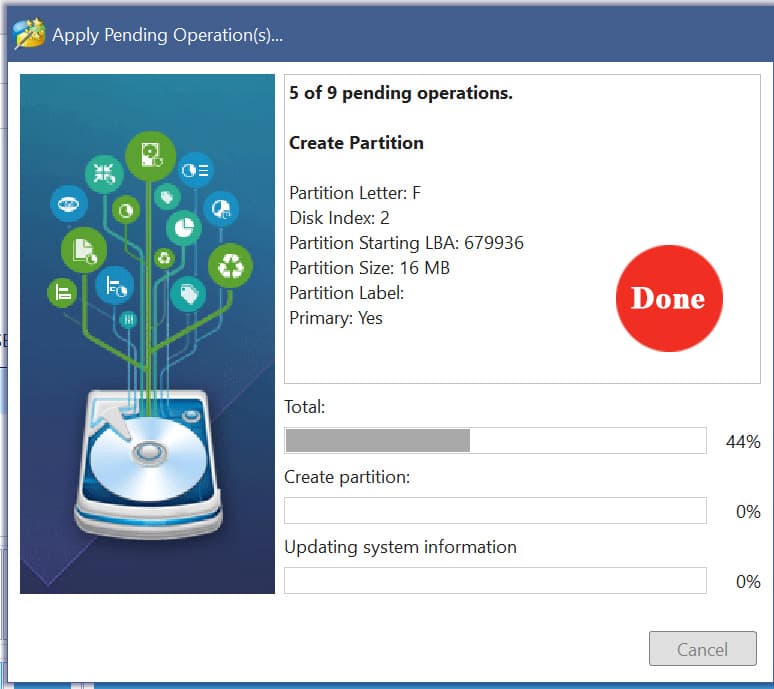Click the blue eye icon on the left
774x689 pixels.
(x=68, y=204)
